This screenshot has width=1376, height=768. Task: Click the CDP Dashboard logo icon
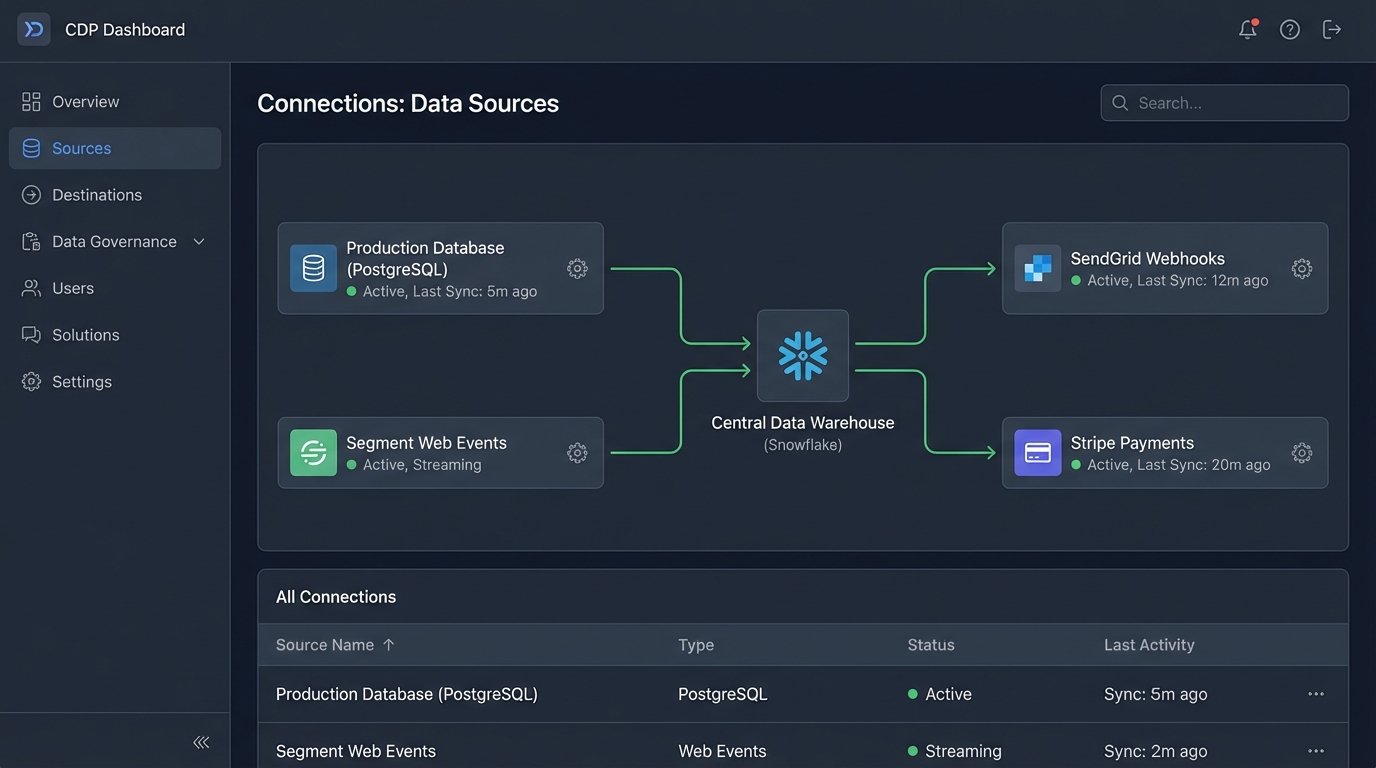(x=34, y=30)
